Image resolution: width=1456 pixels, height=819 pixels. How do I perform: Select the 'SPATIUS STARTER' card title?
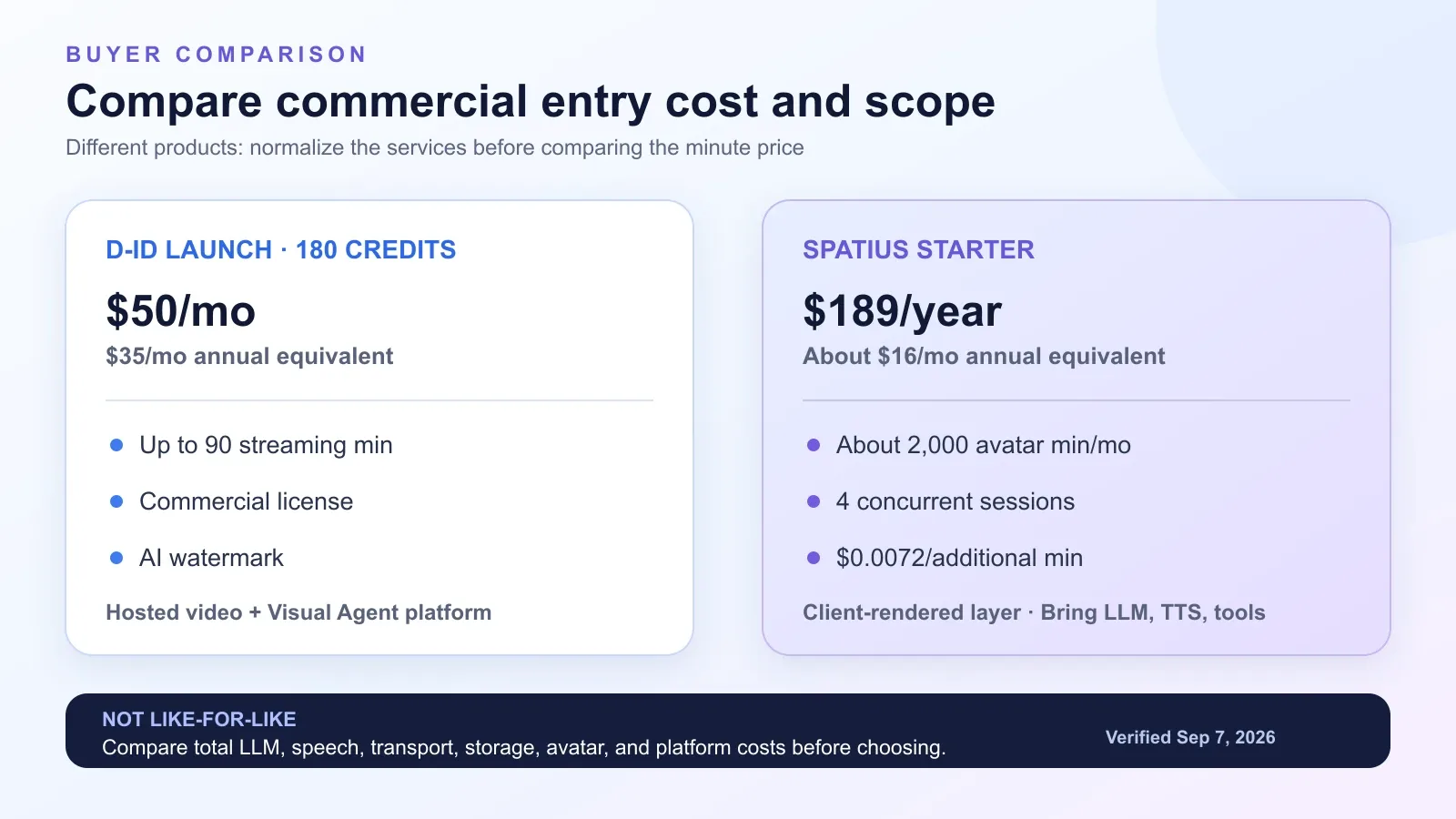click(918, 250)
